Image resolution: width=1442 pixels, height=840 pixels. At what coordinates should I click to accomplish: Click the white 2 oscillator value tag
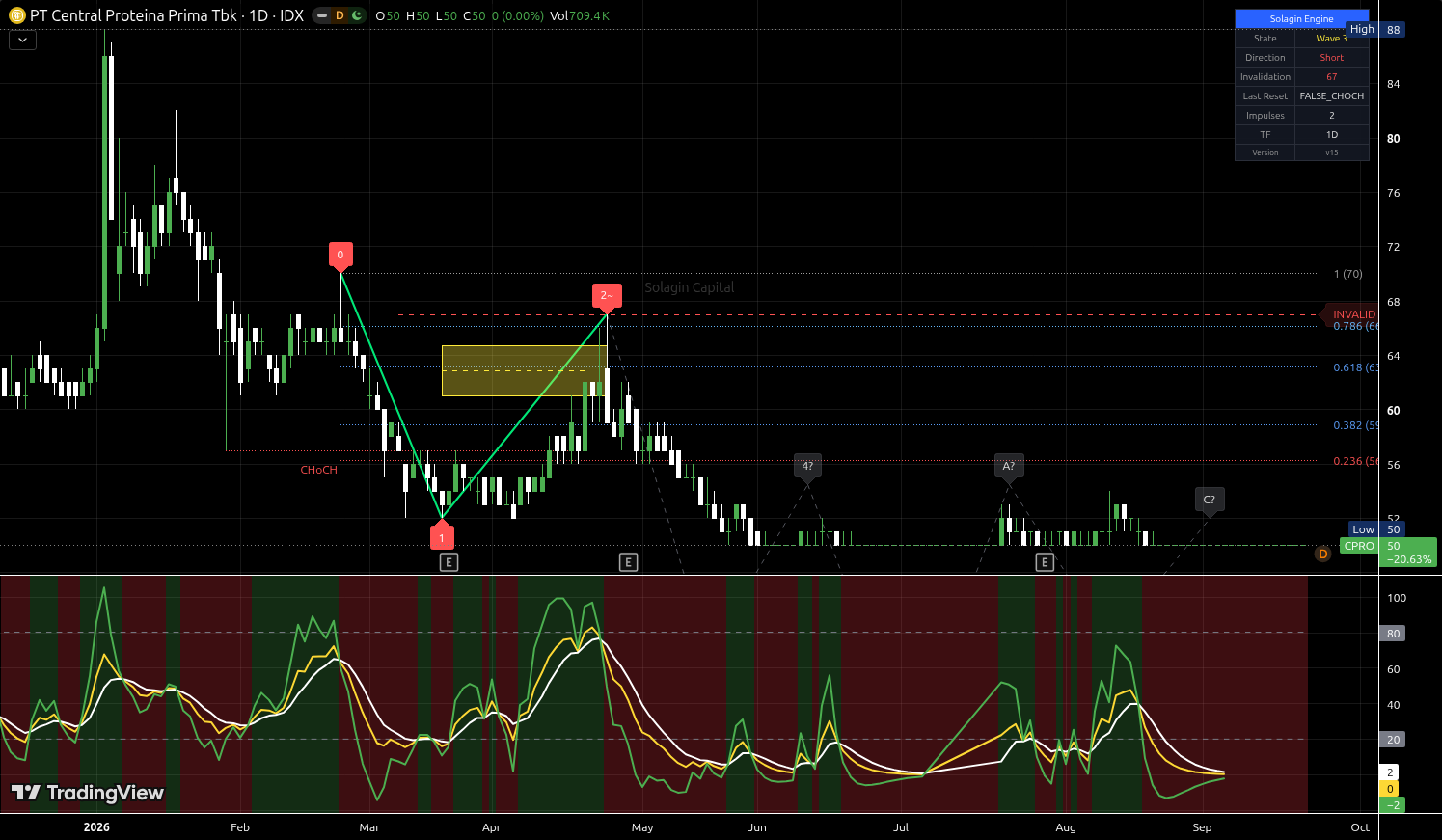1390,772
